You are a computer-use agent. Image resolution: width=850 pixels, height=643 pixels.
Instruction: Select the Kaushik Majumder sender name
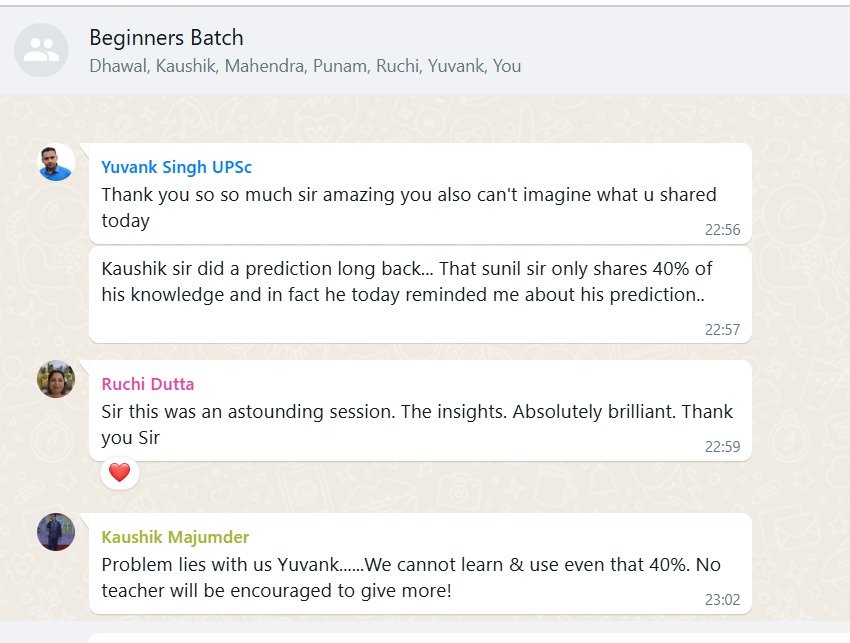pos(175,537)
